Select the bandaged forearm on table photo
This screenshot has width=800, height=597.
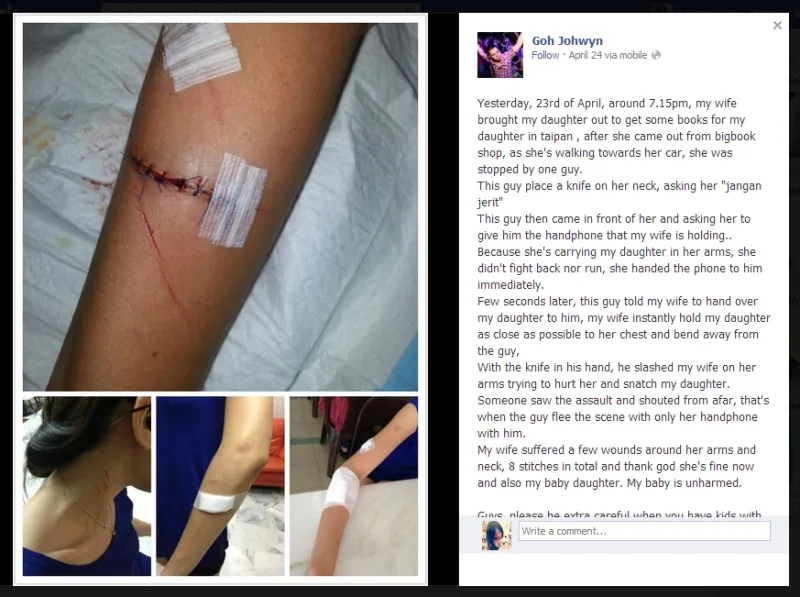pyautogui.click(x=354, y=486)
